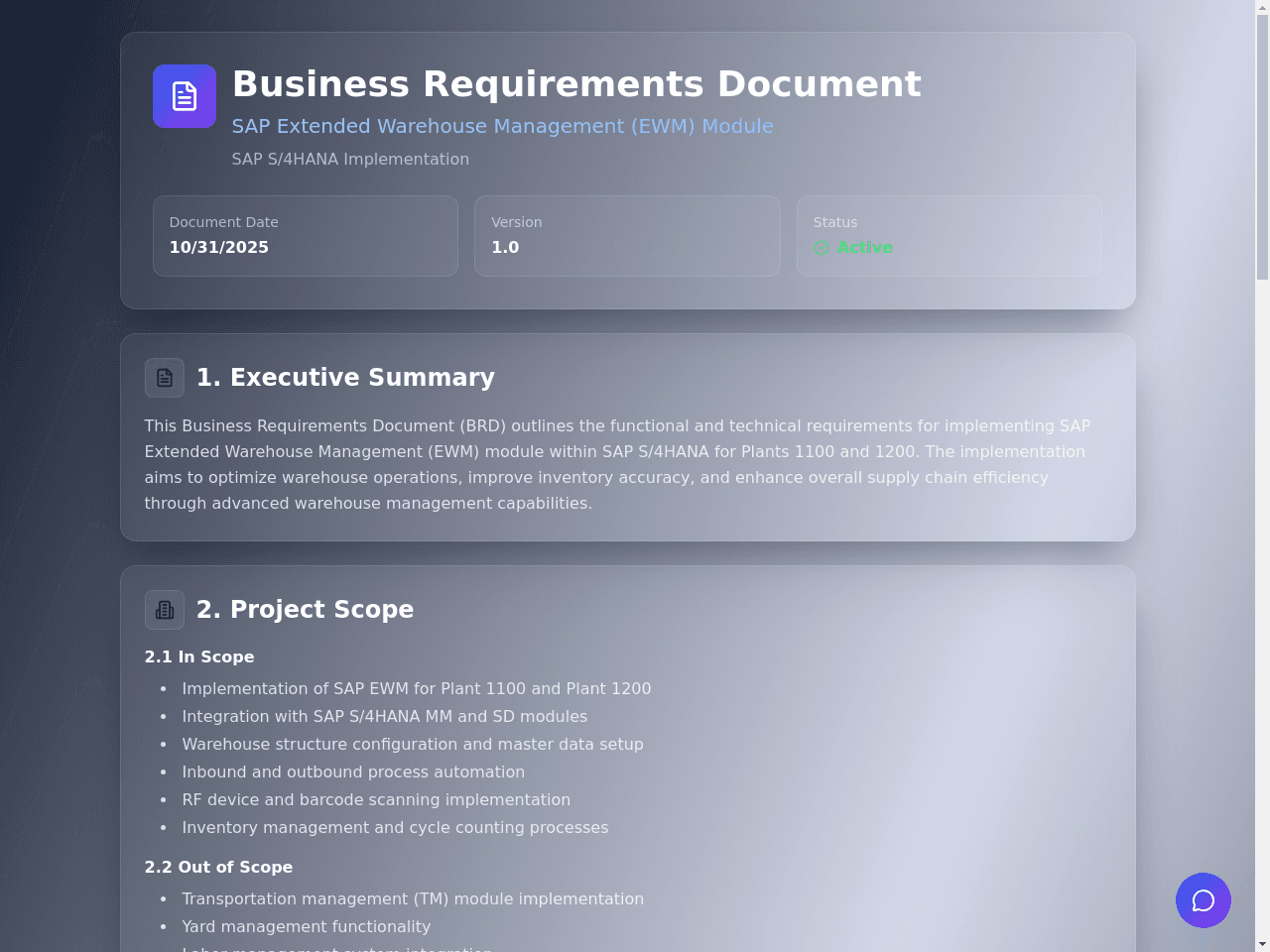Click the Version label
1270x952 pixels.
click(x=516, y=222)
